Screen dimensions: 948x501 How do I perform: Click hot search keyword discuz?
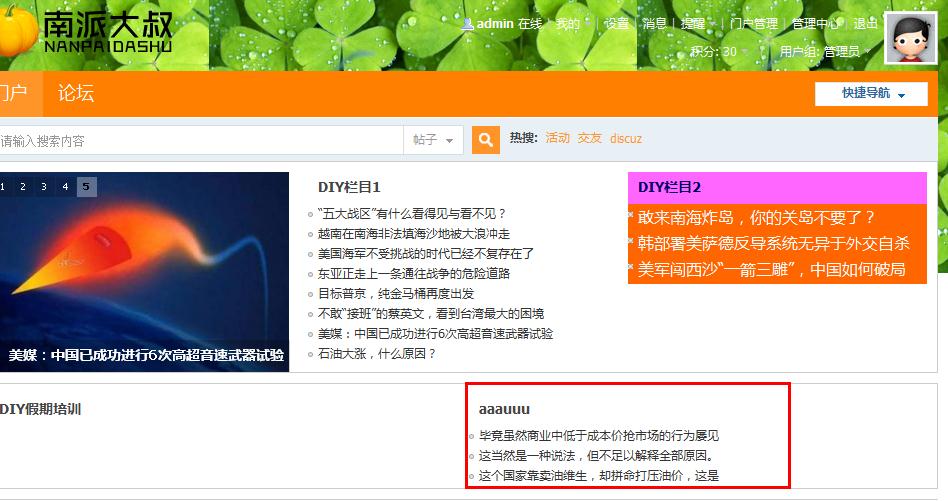(626, 138)
